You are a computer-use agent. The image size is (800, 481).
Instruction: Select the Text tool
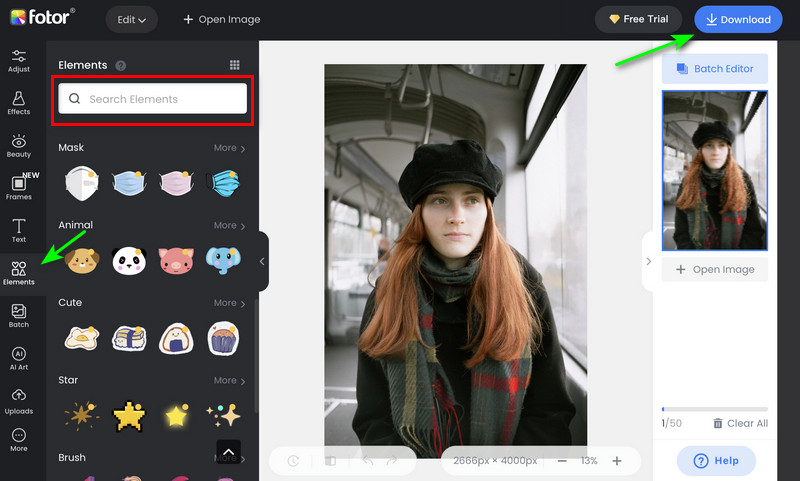click(x=18, y=231)
